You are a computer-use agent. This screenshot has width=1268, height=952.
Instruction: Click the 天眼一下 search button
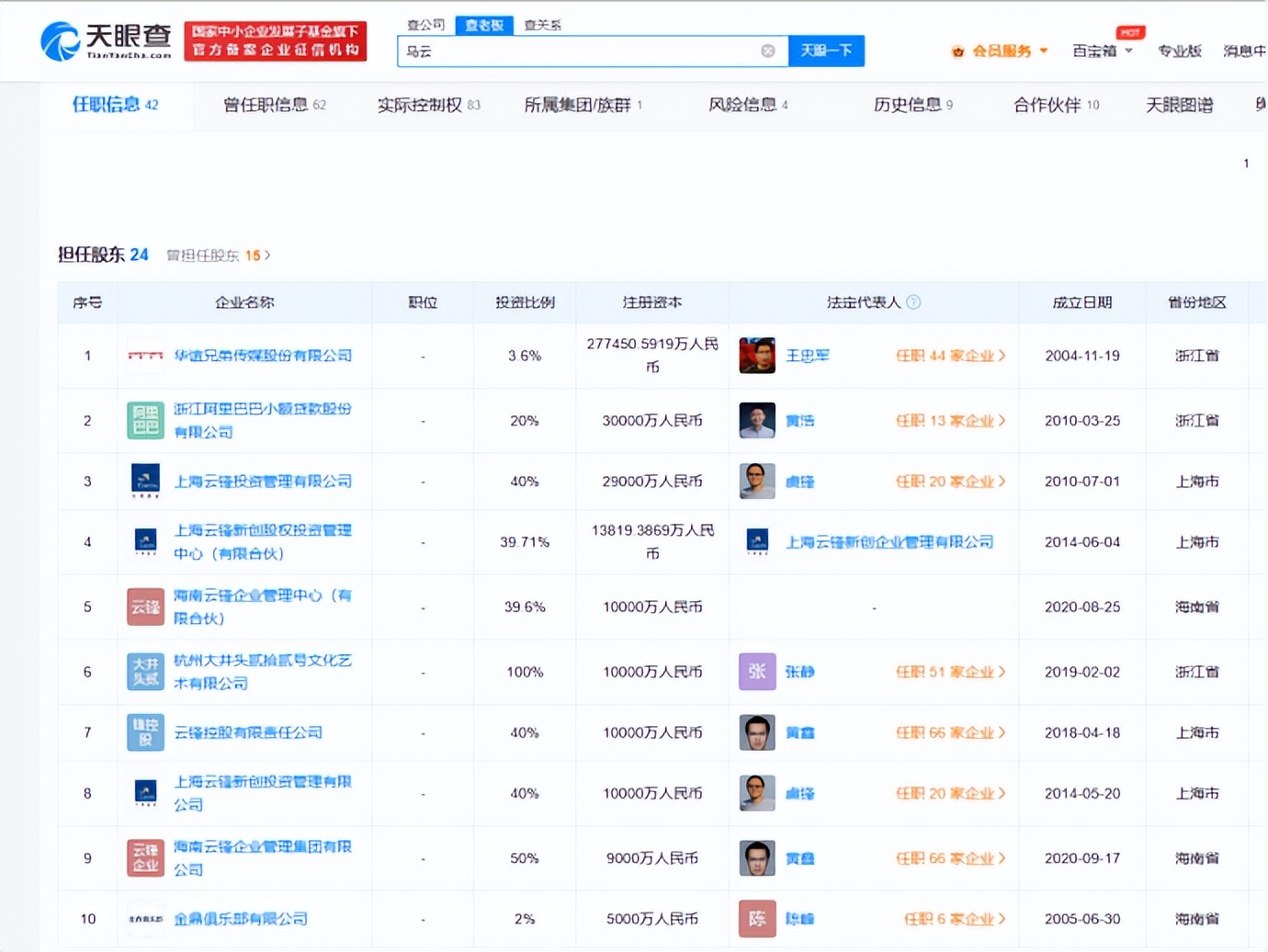[825, 51]
